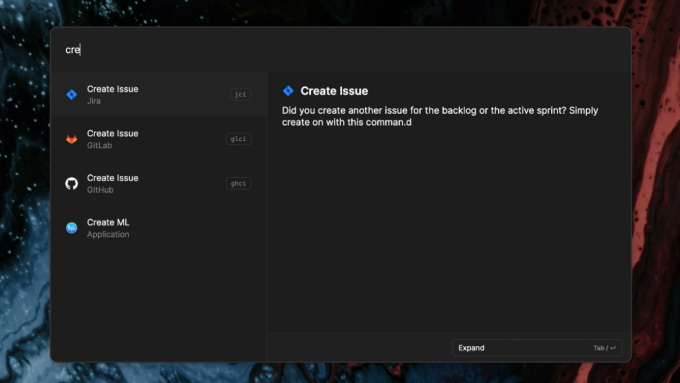This screenshot has width=680, height=383.
Task: Click the Create Issue preview heading
Action: (334, 91)
